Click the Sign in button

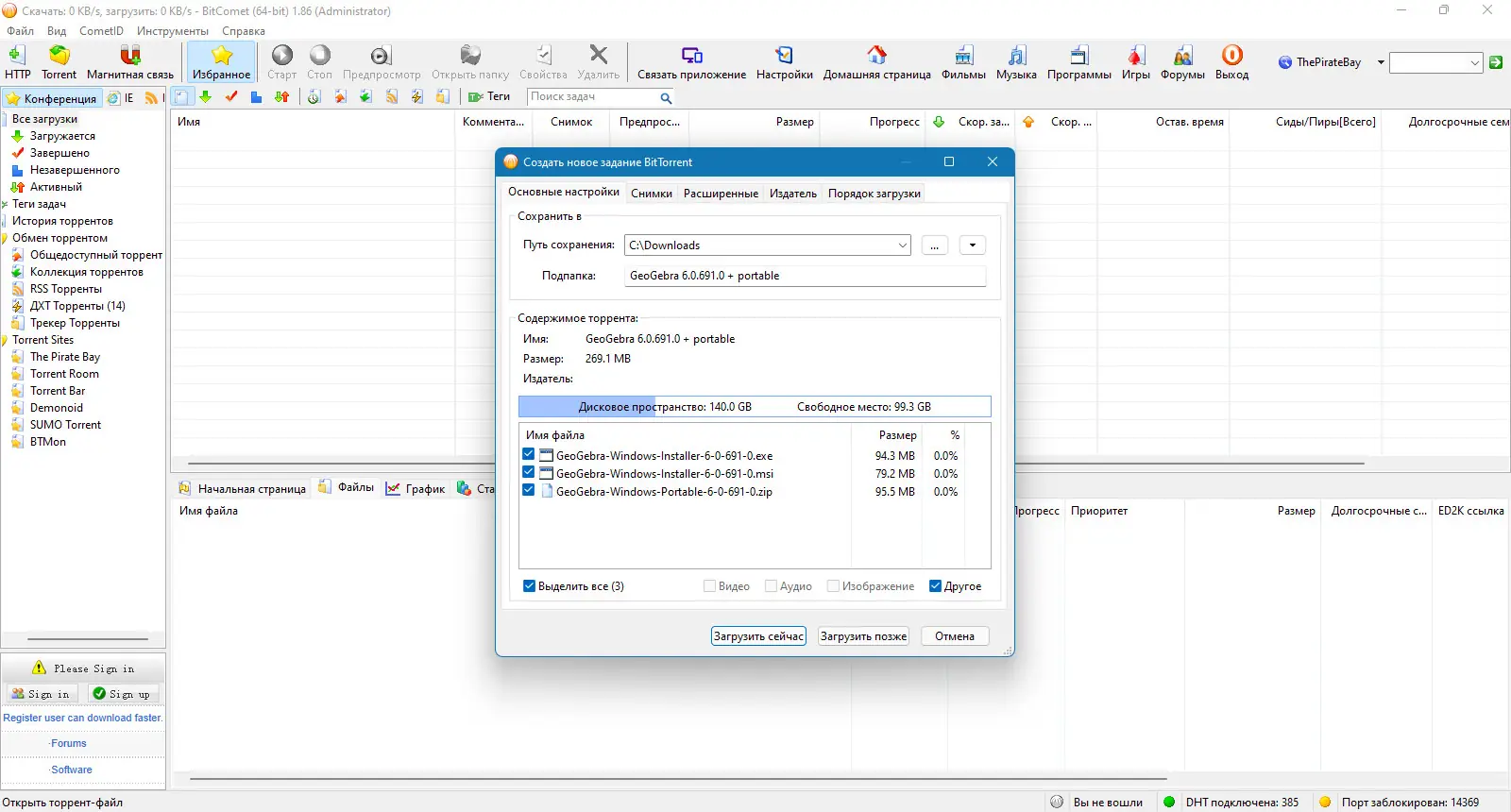pos(41,694)
